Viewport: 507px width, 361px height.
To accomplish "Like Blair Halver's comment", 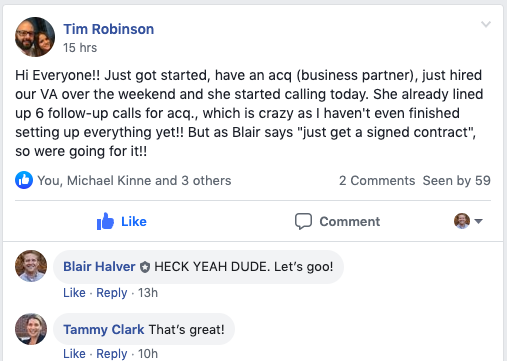I will pyautogui.click(x=74, y=293).
